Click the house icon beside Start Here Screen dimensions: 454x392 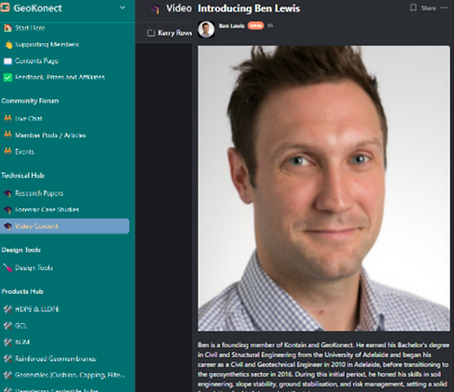point(8,28)
